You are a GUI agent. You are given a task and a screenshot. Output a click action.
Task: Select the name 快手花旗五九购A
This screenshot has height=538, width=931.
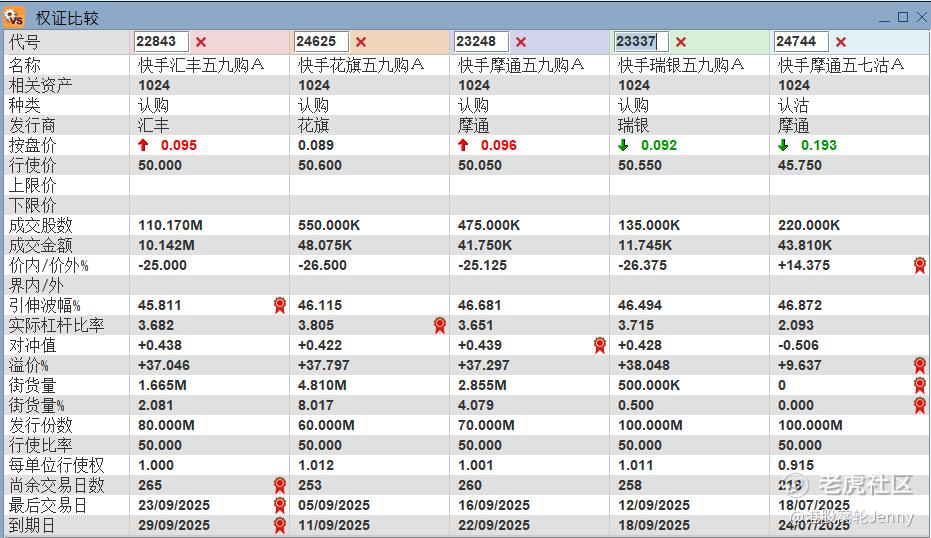coord(361,65)
